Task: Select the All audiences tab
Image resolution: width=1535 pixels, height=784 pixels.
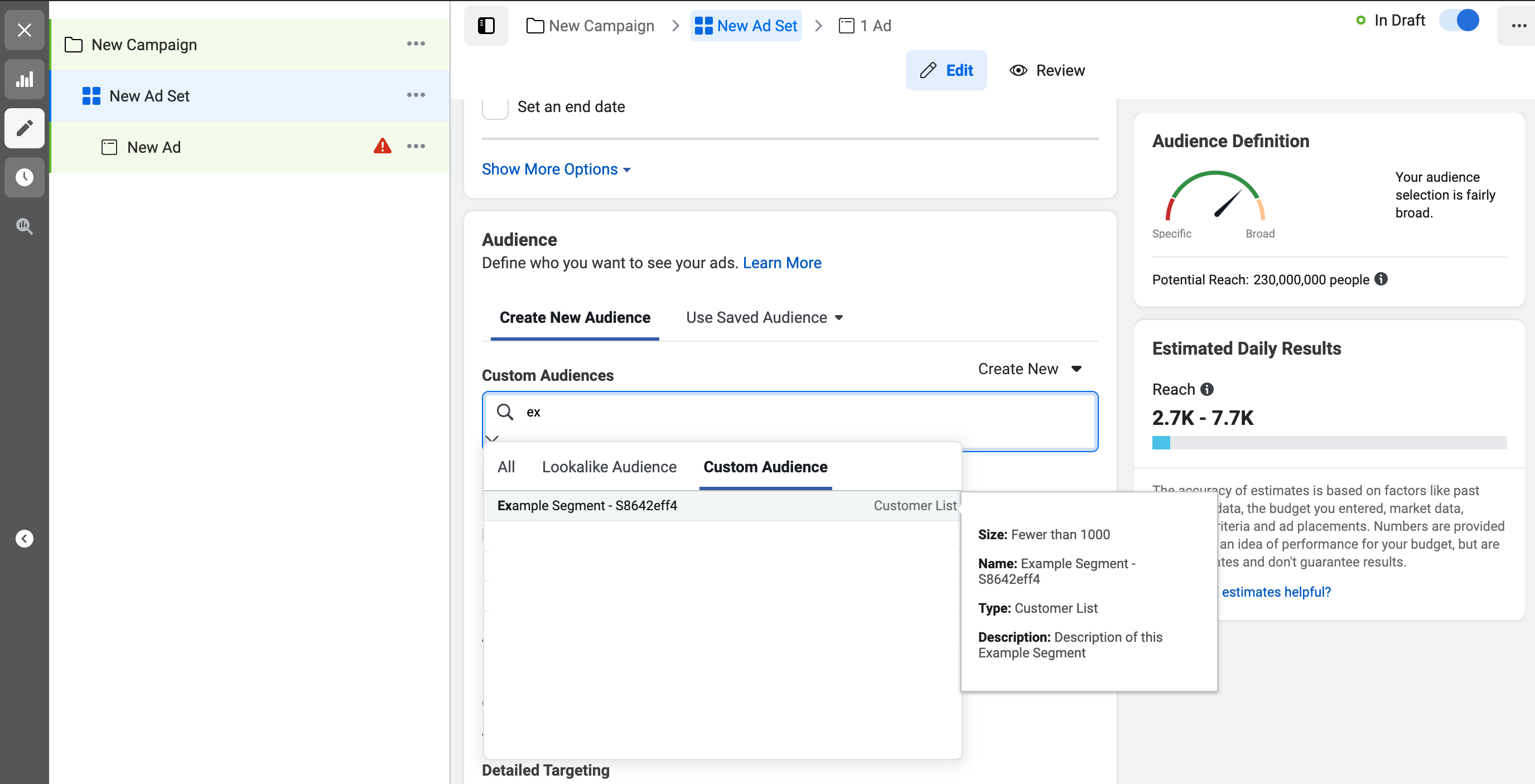Action: (x=505, y=467)
